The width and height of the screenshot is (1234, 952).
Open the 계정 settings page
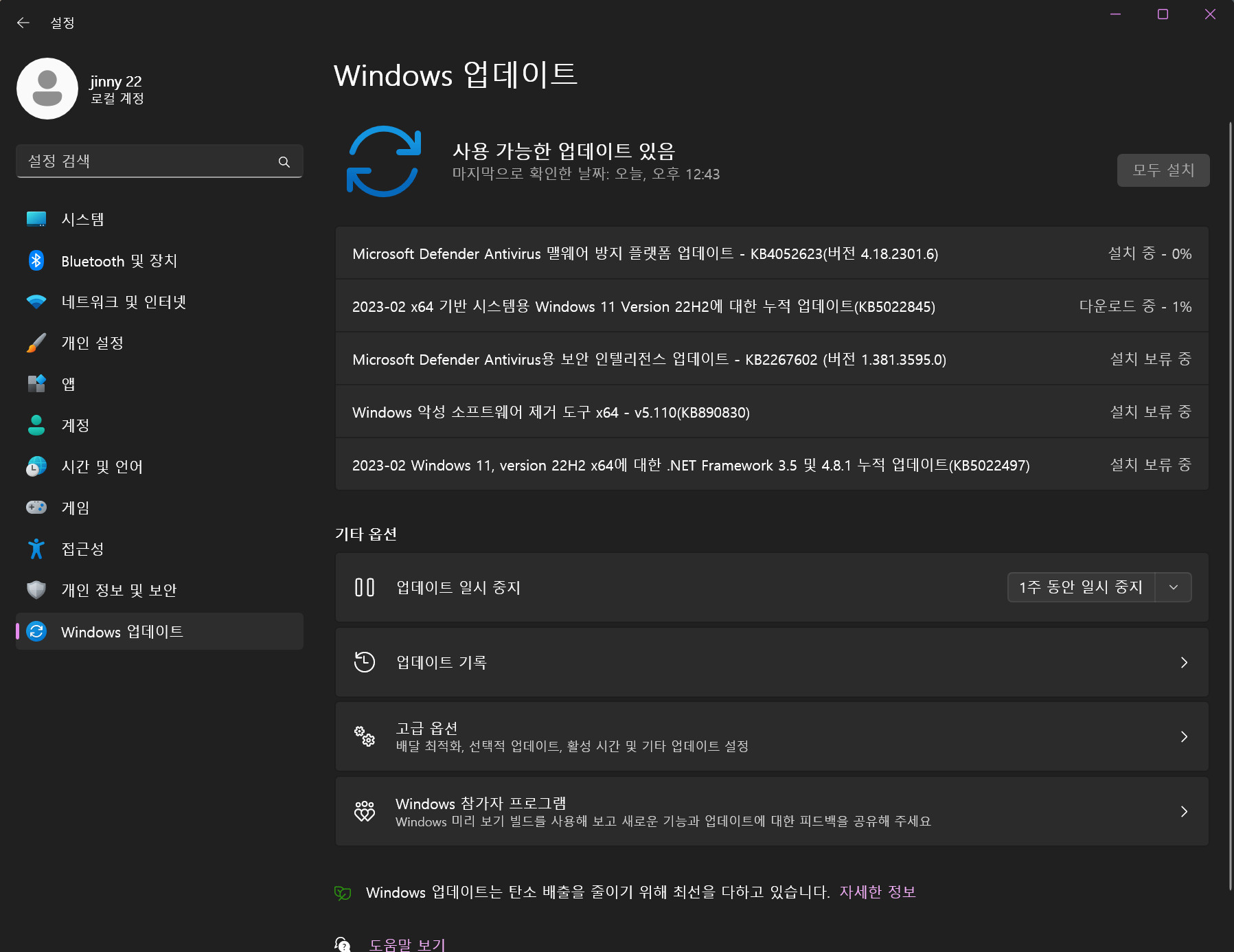click(159, 425)
